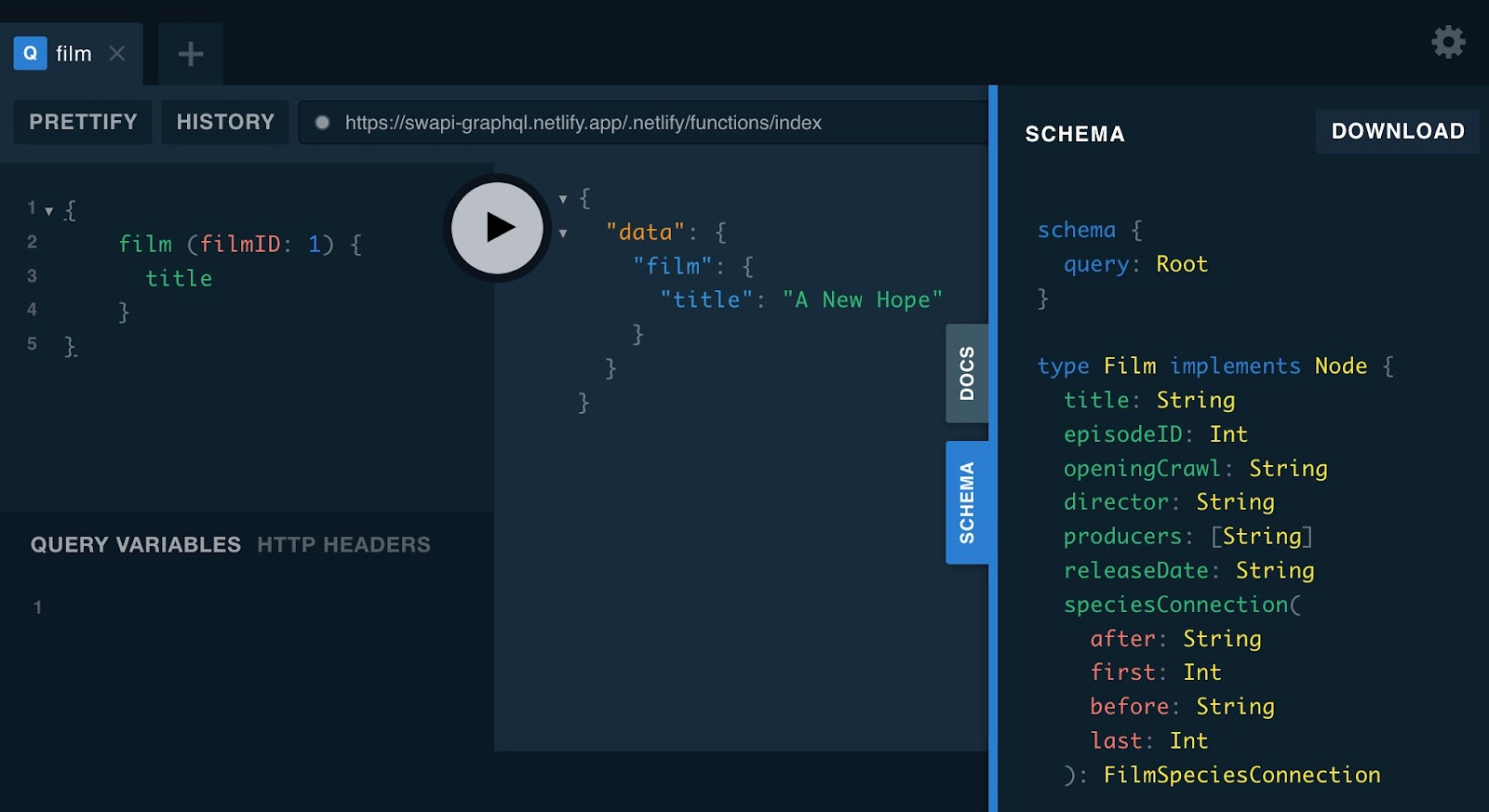Run the query with the play button
The width and height of the screenshot is (1489, 812).
[x=498, y=228]
